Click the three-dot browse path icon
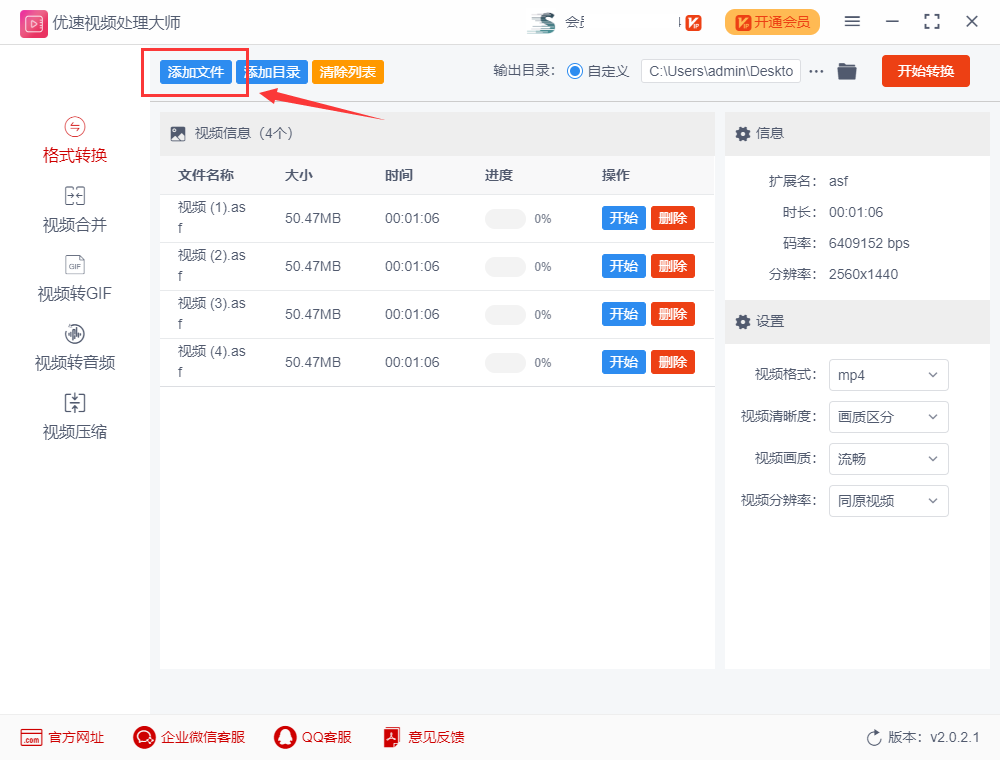The image size is (1000, 760). coord(816,71)
